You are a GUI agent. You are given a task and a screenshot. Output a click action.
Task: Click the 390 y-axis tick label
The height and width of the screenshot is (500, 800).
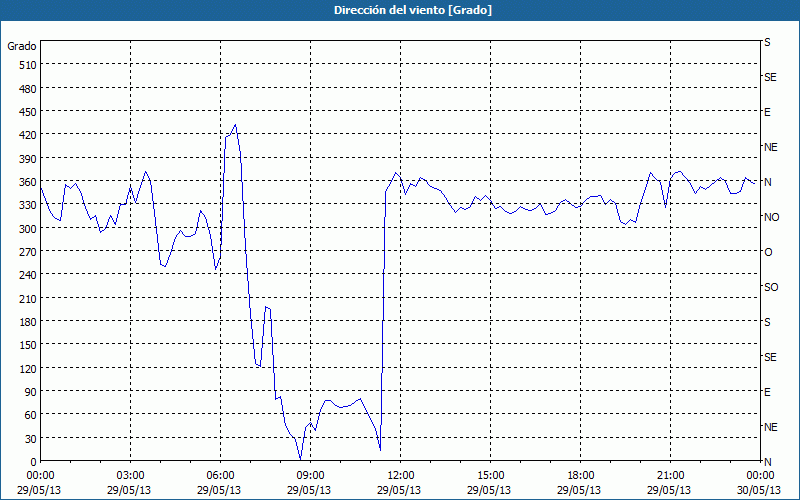point(28,159)
